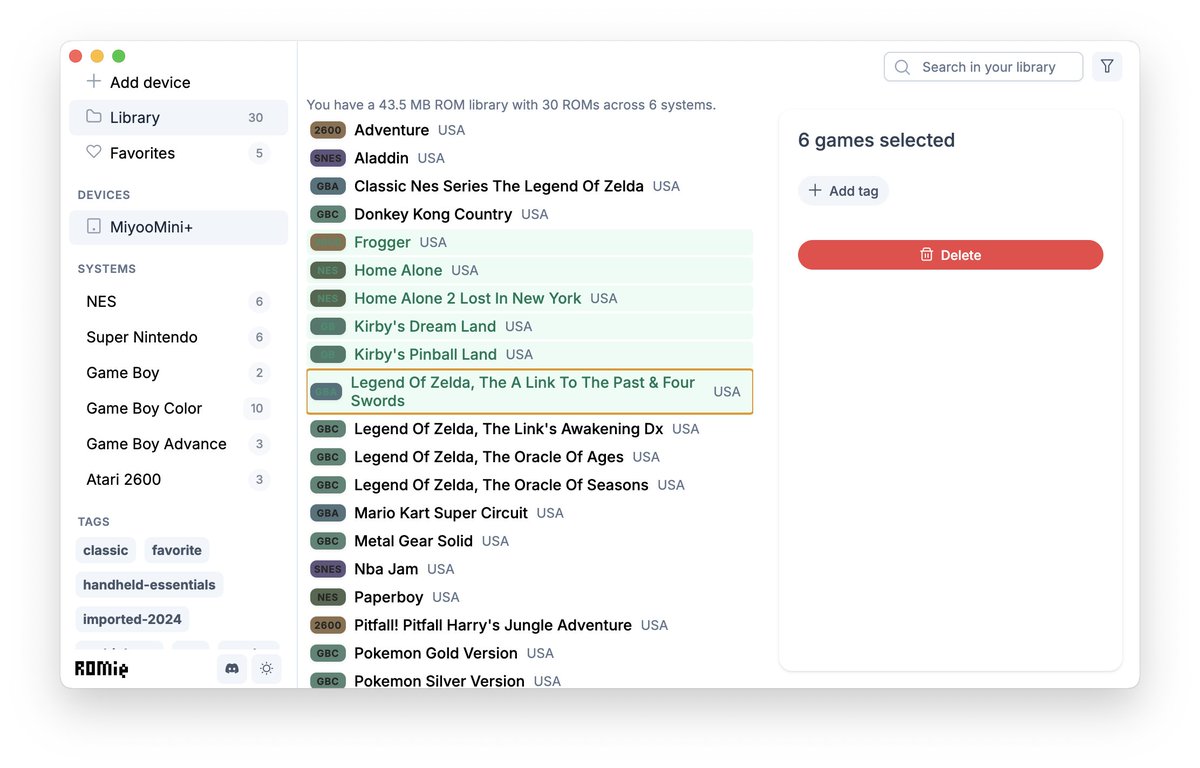Filter by Game Boy Advance system
1200x768 pixels.
click(x=178, y=444)
